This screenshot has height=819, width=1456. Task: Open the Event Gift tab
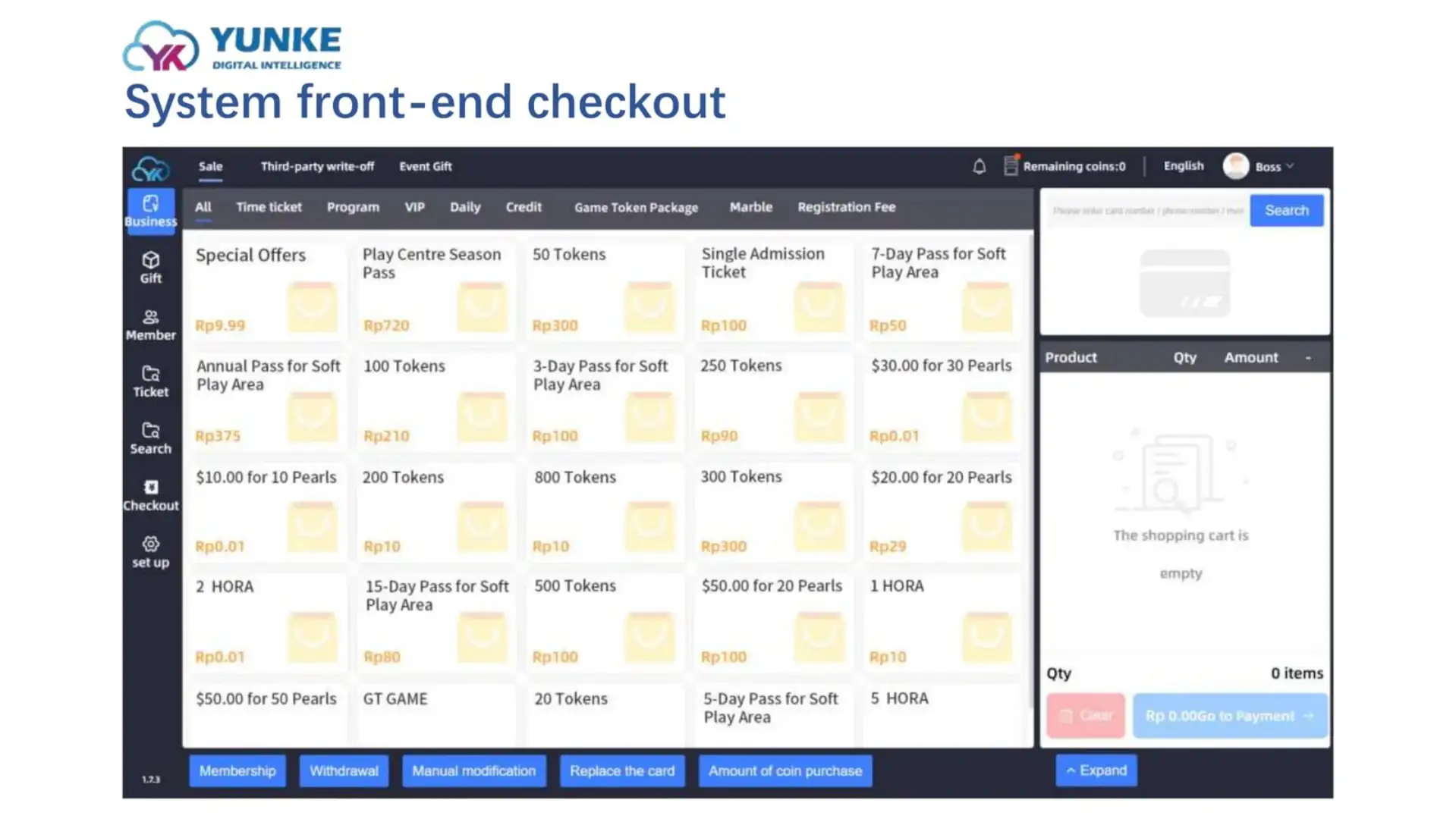point(425,166)
